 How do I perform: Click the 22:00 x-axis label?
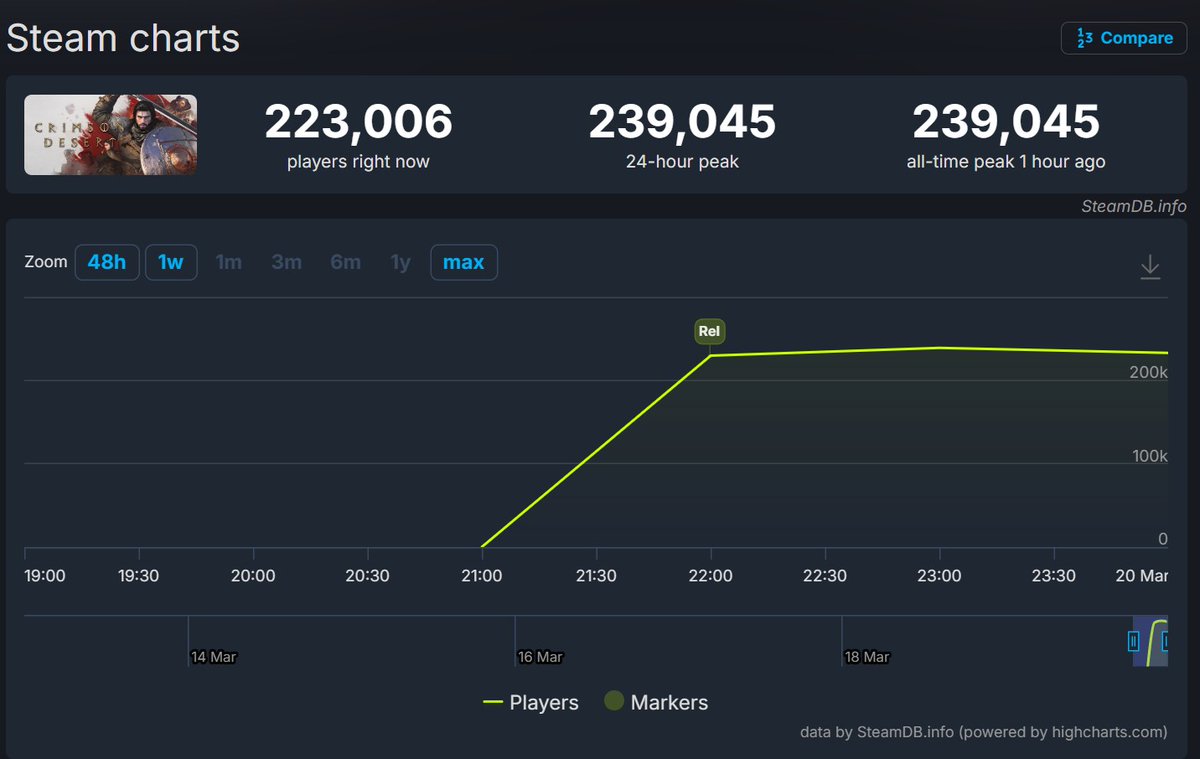pyautogui.click(x=710, y=576)
